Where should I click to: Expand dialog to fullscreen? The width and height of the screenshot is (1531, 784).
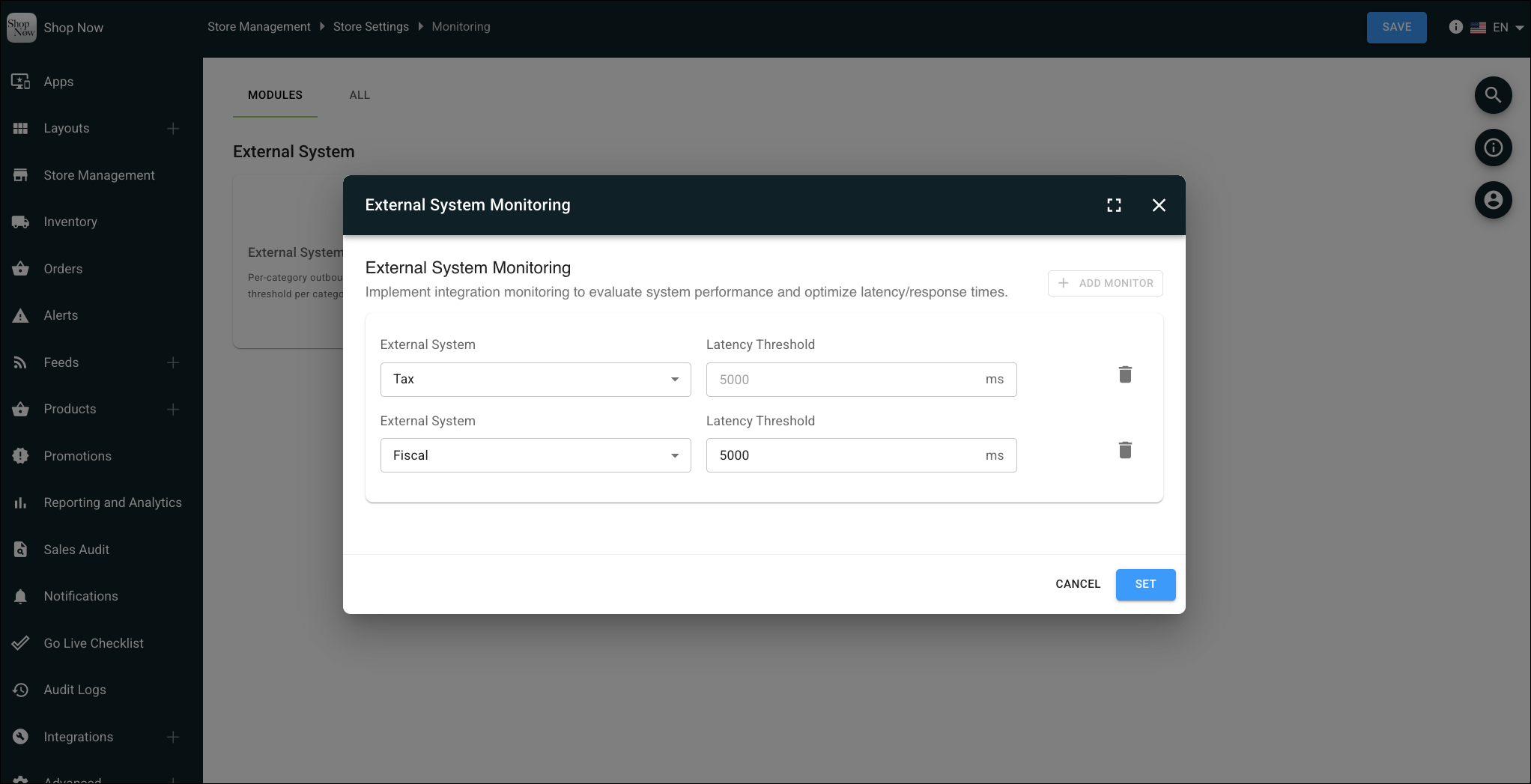tap(1114, 205)
